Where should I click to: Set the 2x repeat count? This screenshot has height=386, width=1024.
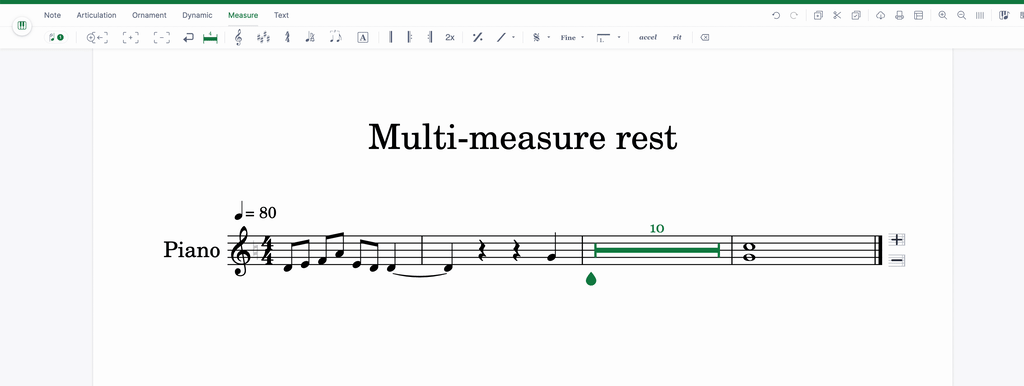point(450,38)
